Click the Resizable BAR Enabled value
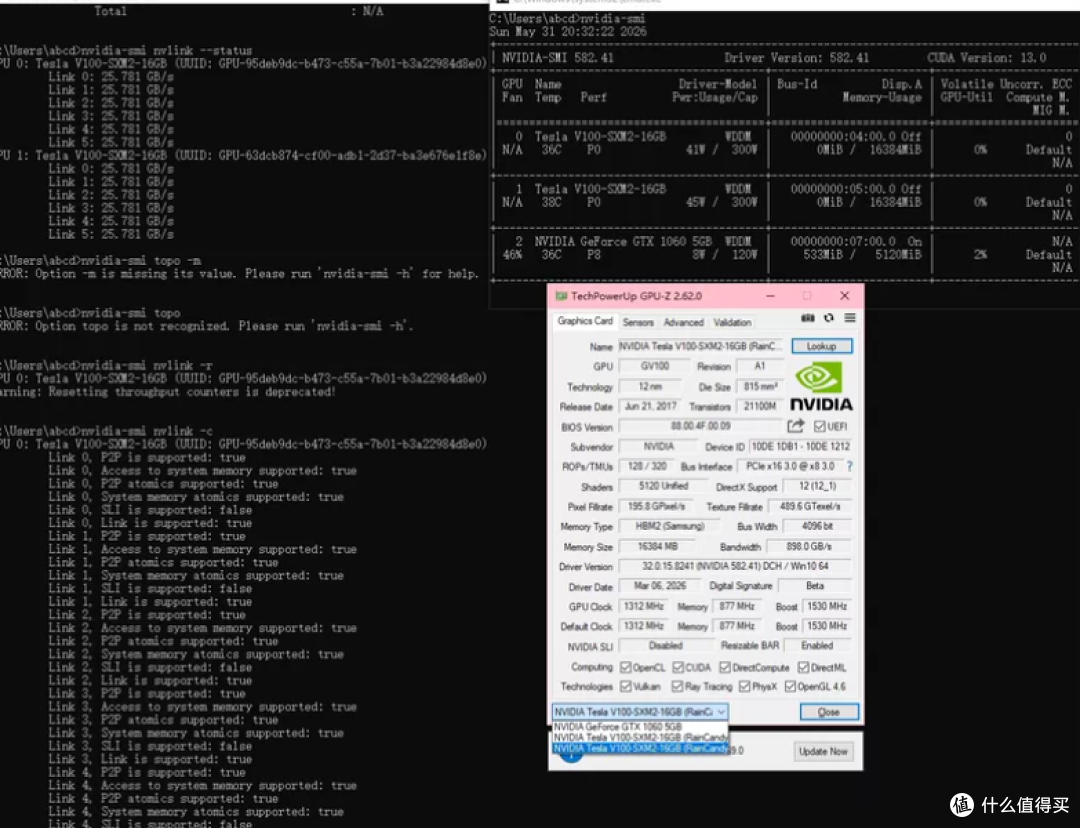Image resolution: width=1080 pixels, height=828 pixels. 817,645
